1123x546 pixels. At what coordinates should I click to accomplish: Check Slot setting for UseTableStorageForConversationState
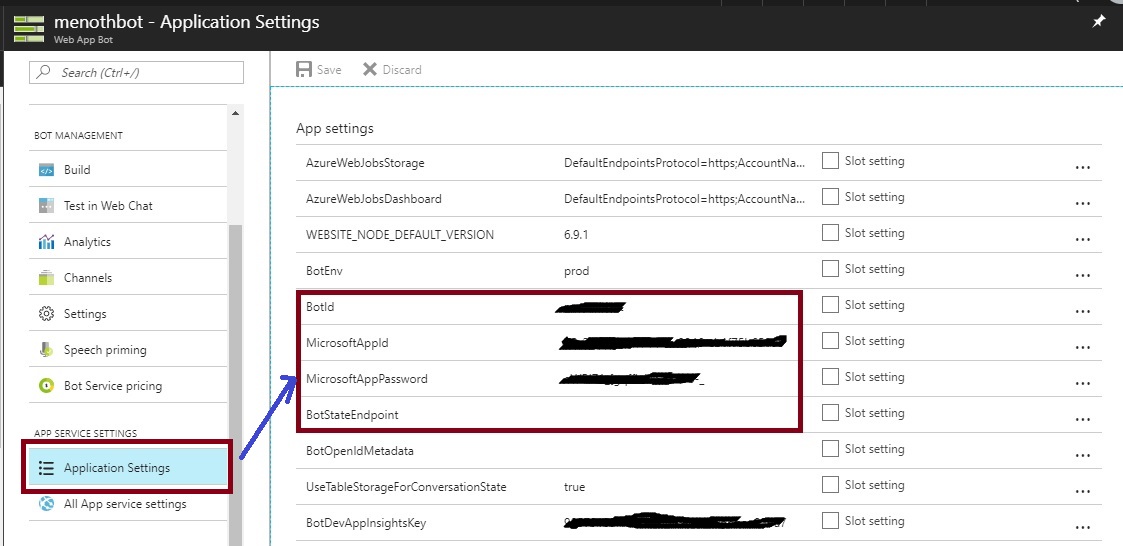coord(830,484)
